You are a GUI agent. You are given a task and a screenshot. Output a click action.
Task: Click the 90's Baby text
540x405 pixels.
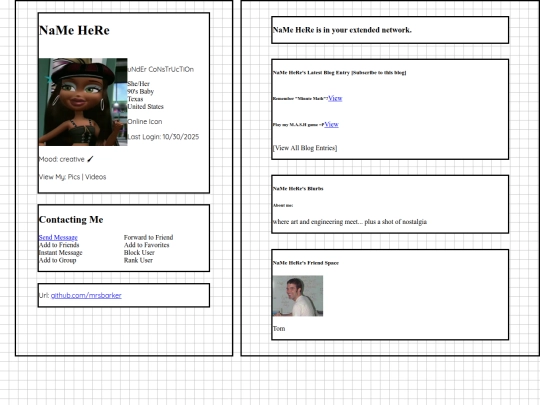pyautogui.click(x=141, y=91)
